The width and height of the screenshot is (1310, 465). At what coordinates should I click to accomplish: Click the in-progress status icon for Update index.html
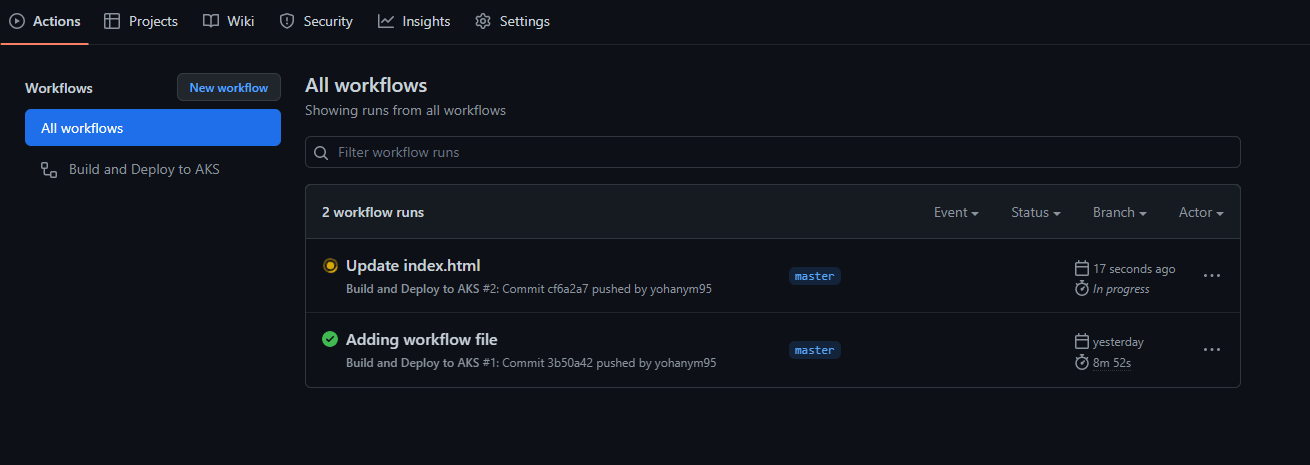[330, 266]
